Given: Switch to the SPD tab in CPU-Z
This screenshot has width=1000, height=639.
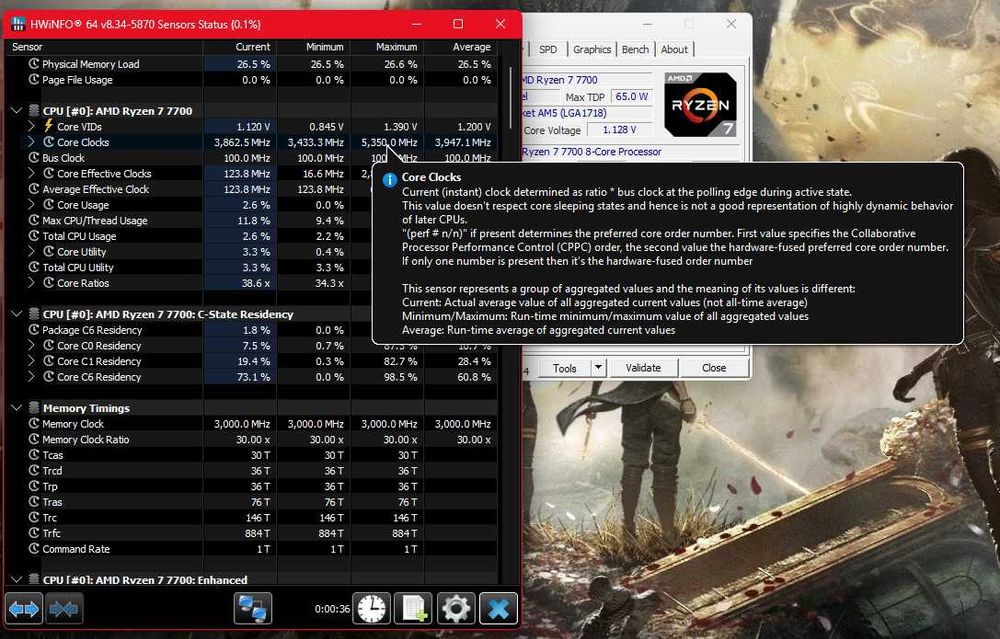Looking at the screenshot, I should [x=548, y=49].
